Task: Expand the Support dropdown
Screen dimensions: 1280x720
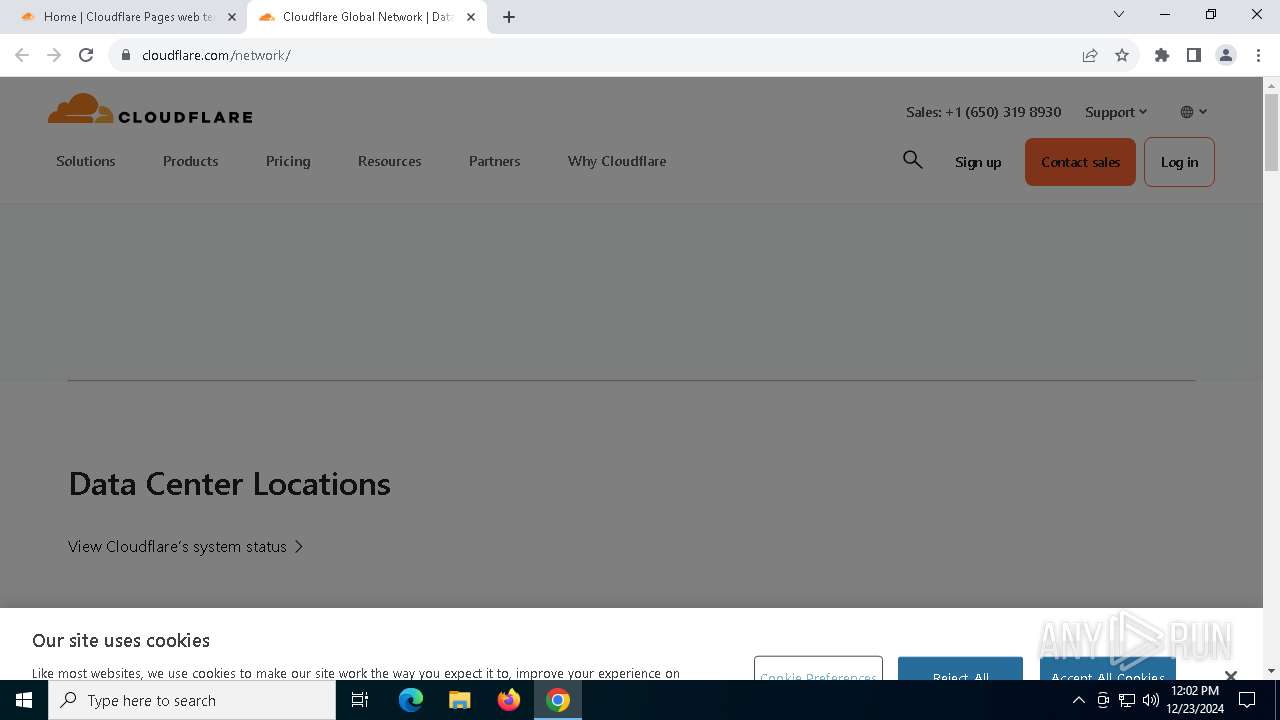Action: [1116, 112]
